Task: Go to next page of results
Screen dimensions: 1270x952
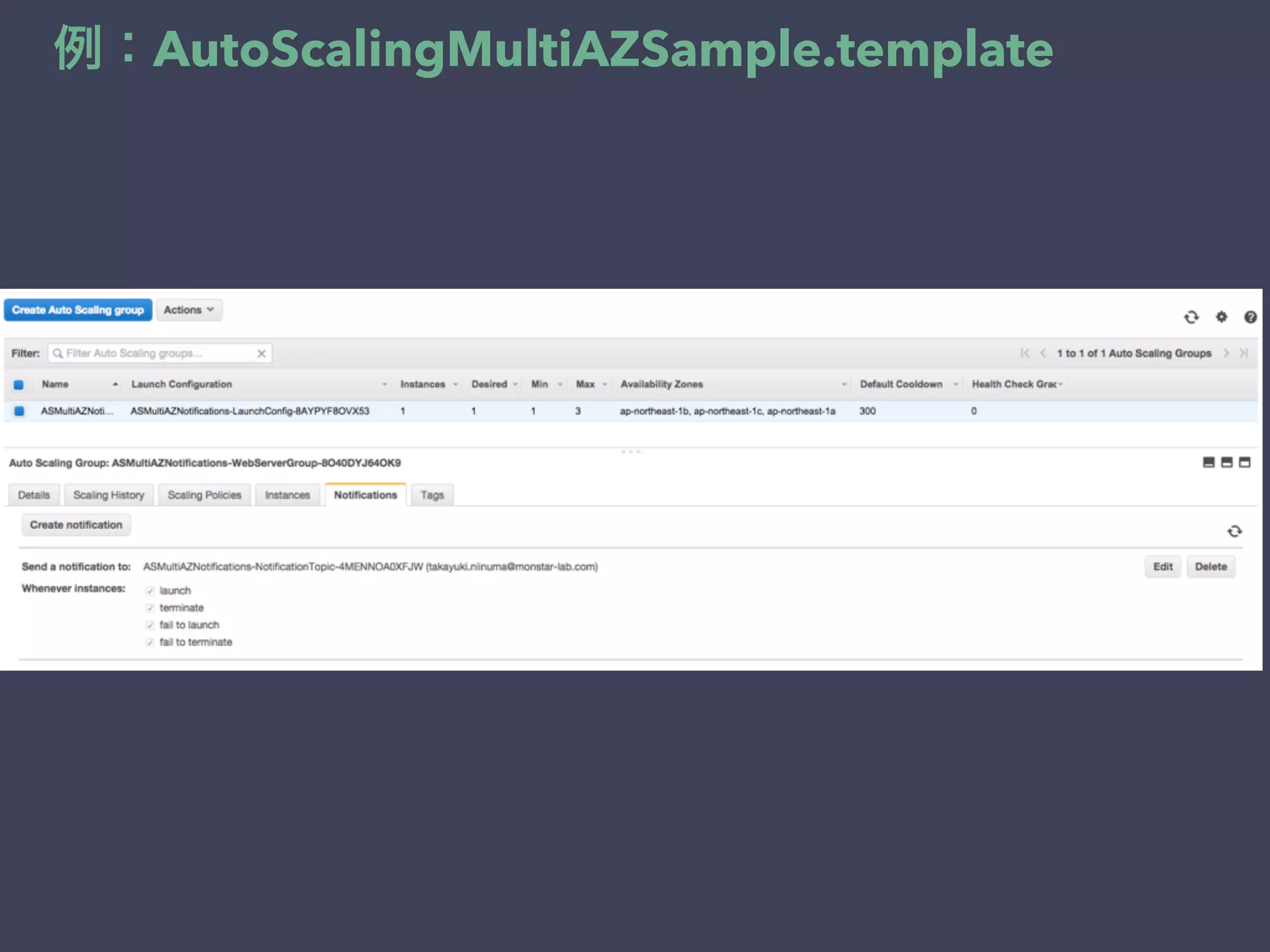Action: (1226, 353)
